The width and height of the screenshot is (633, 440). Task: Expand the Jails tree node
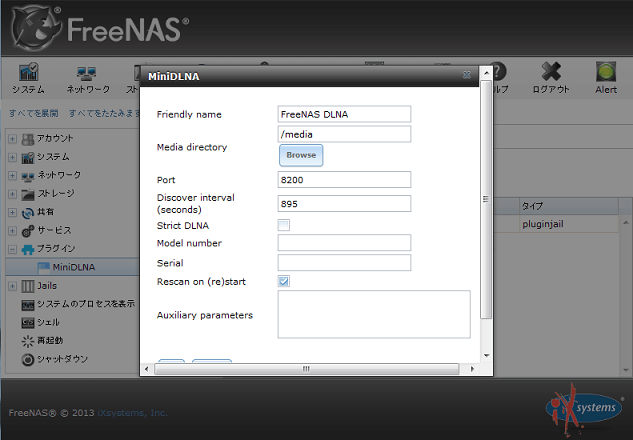[x=13, y=286]
